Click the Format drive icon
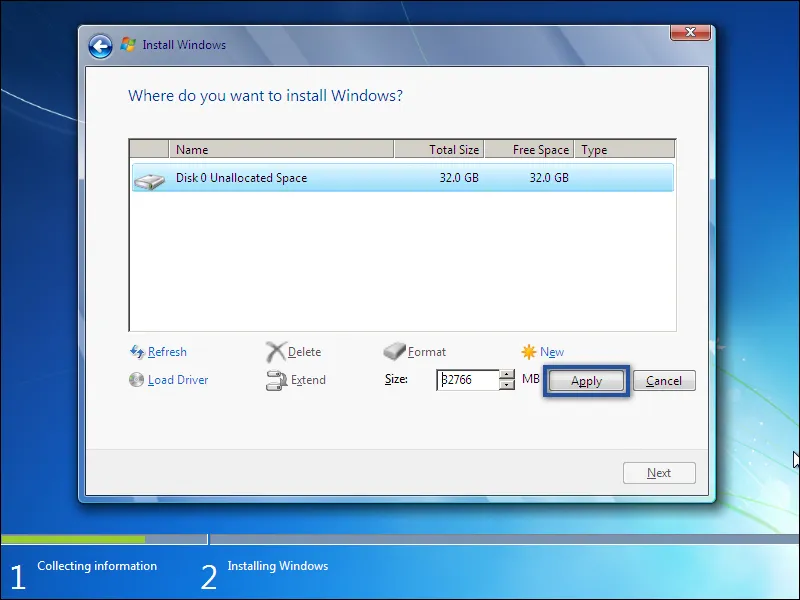The width and height of the screenshot is (800, 600). (x=393, y=351)
